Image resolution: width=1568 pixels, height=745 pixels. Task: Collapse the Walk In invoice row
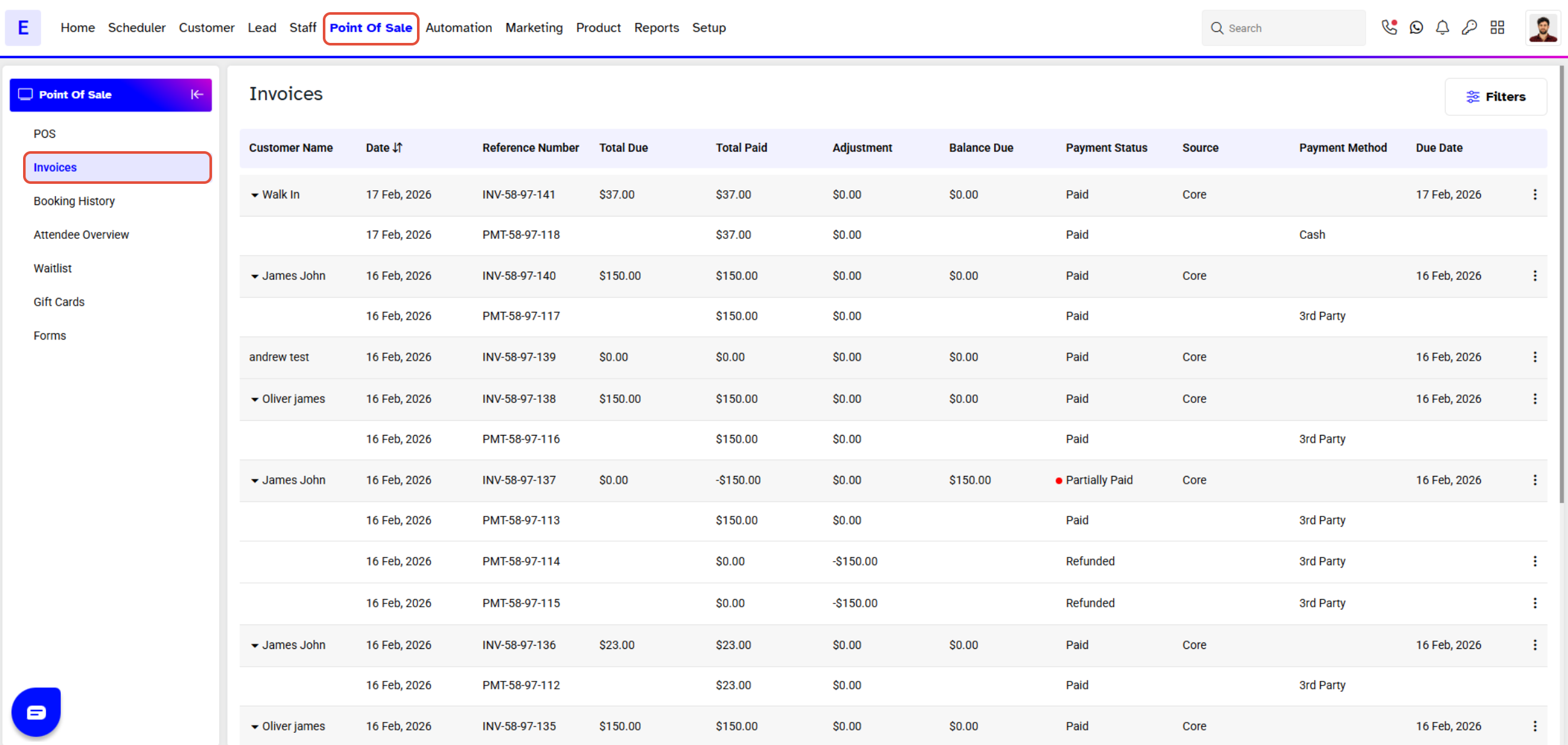[254, 195]
